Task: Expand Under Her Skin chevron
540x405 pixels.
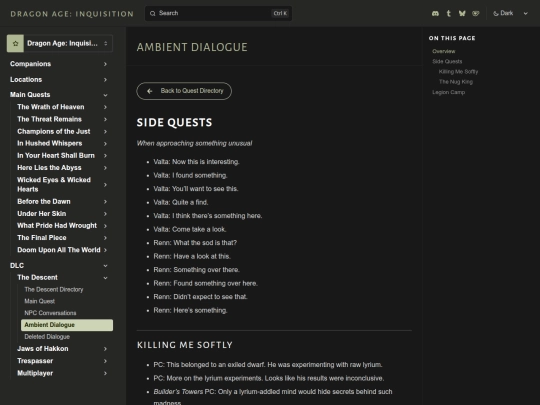Action: [x=105, y=214]
